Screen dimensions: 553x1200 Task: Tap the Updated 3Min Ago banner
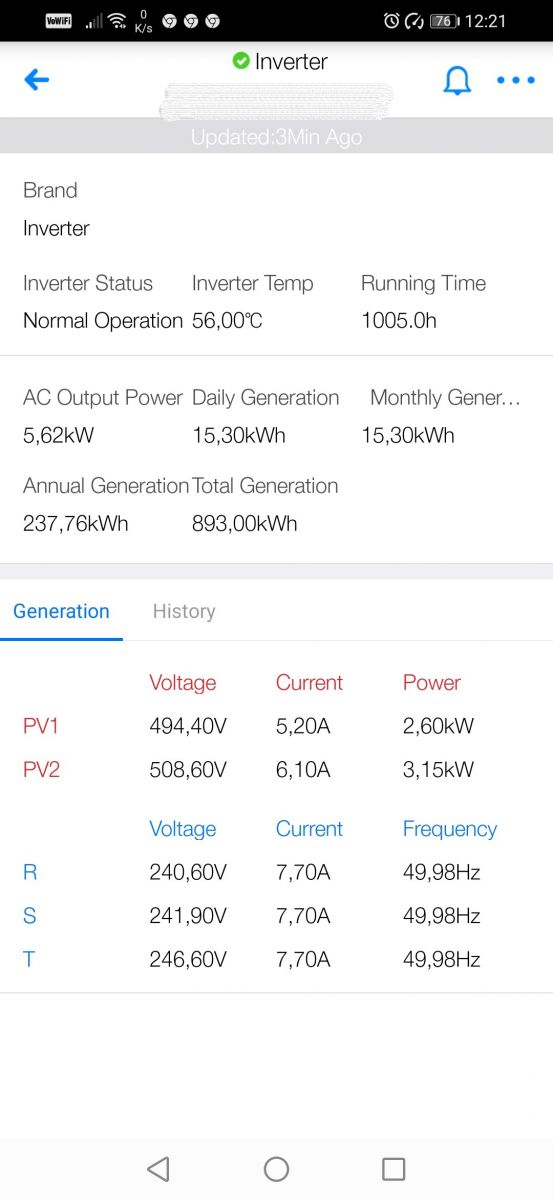click(276, 137)
